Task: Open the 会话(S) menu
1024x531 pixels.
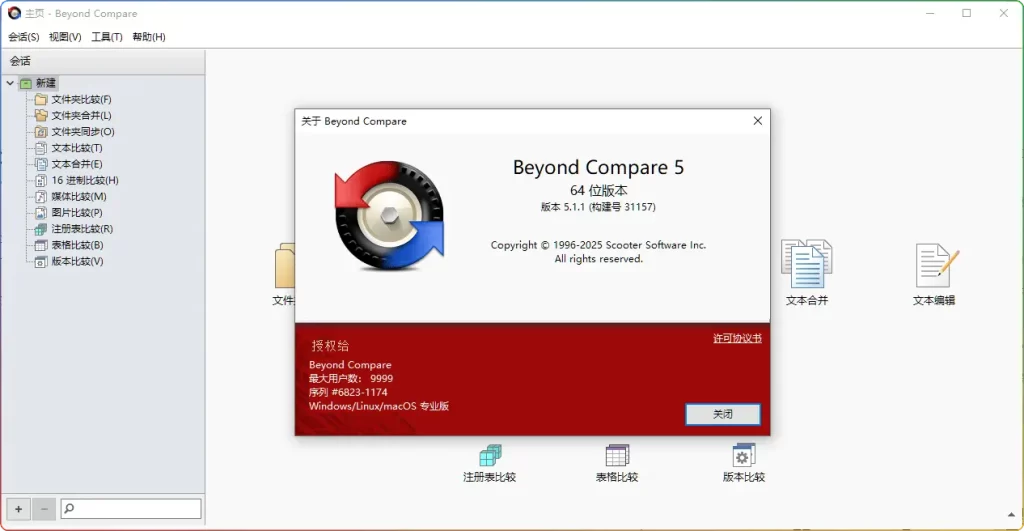Action: click(24, 37)
